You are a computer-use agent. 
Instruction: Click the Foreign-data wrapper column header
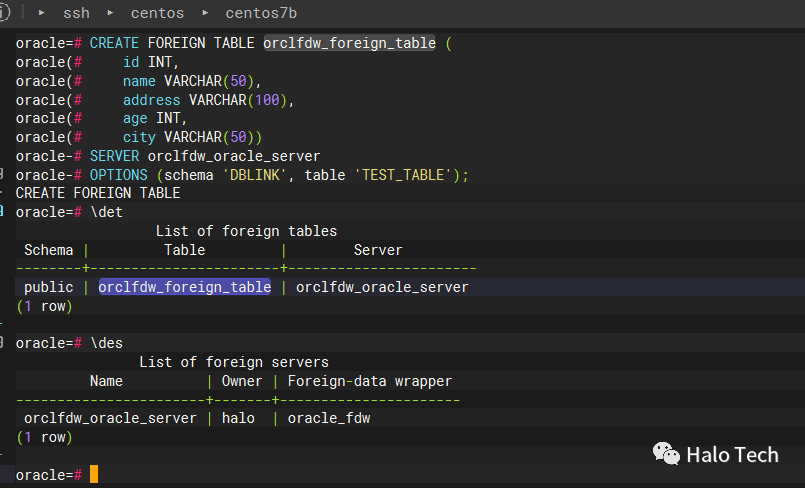[370, 381]
